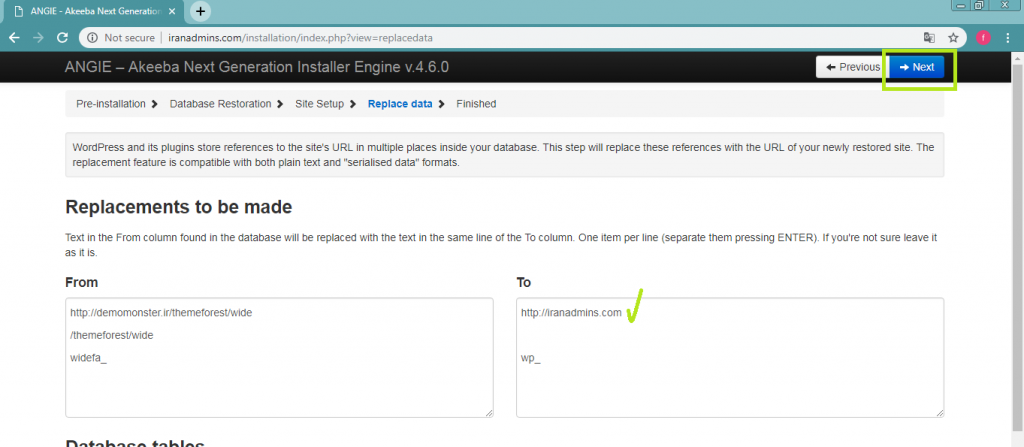The image size is (1024, 447).
Task: Go to the Database Restoration step
Action: click(220, 104)
